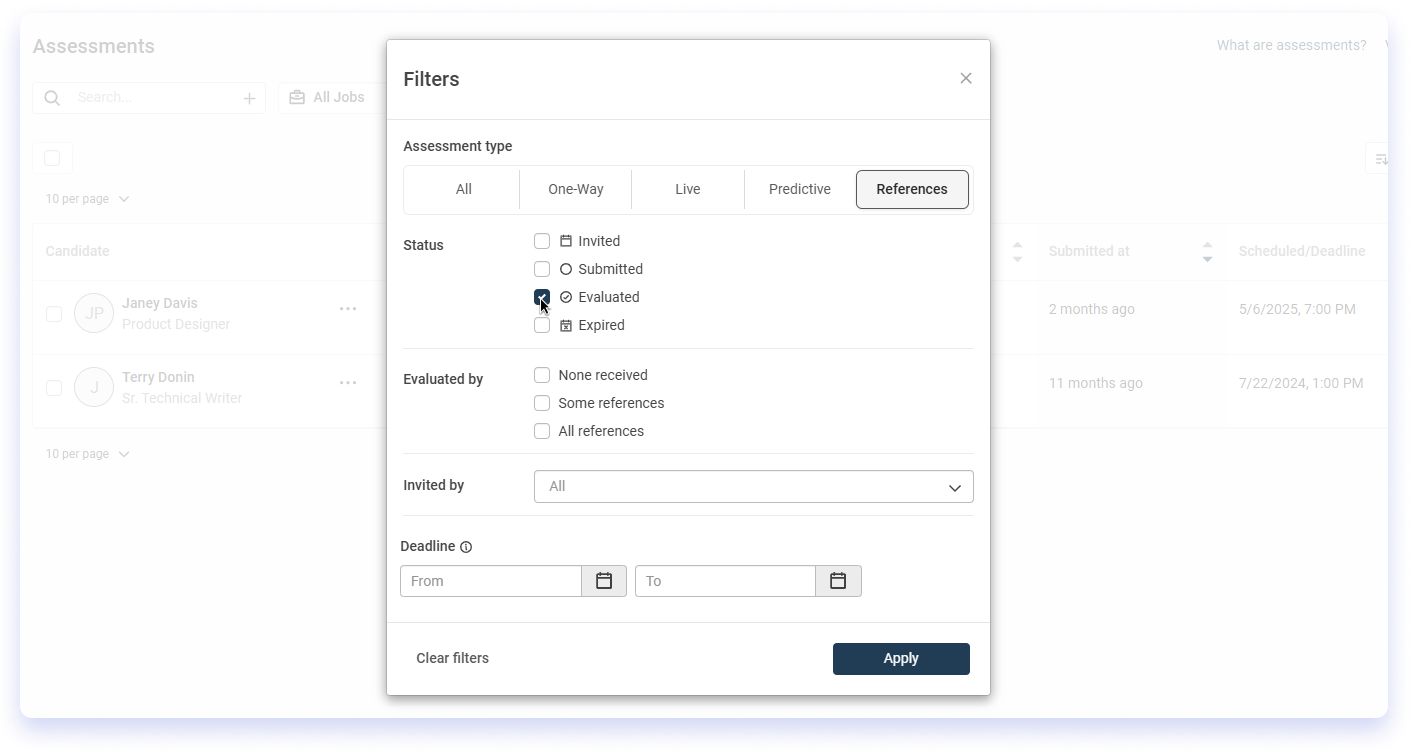
Task: Open the All Jobs dropdown
Action: pyautogui.click(x=328, y=98)
